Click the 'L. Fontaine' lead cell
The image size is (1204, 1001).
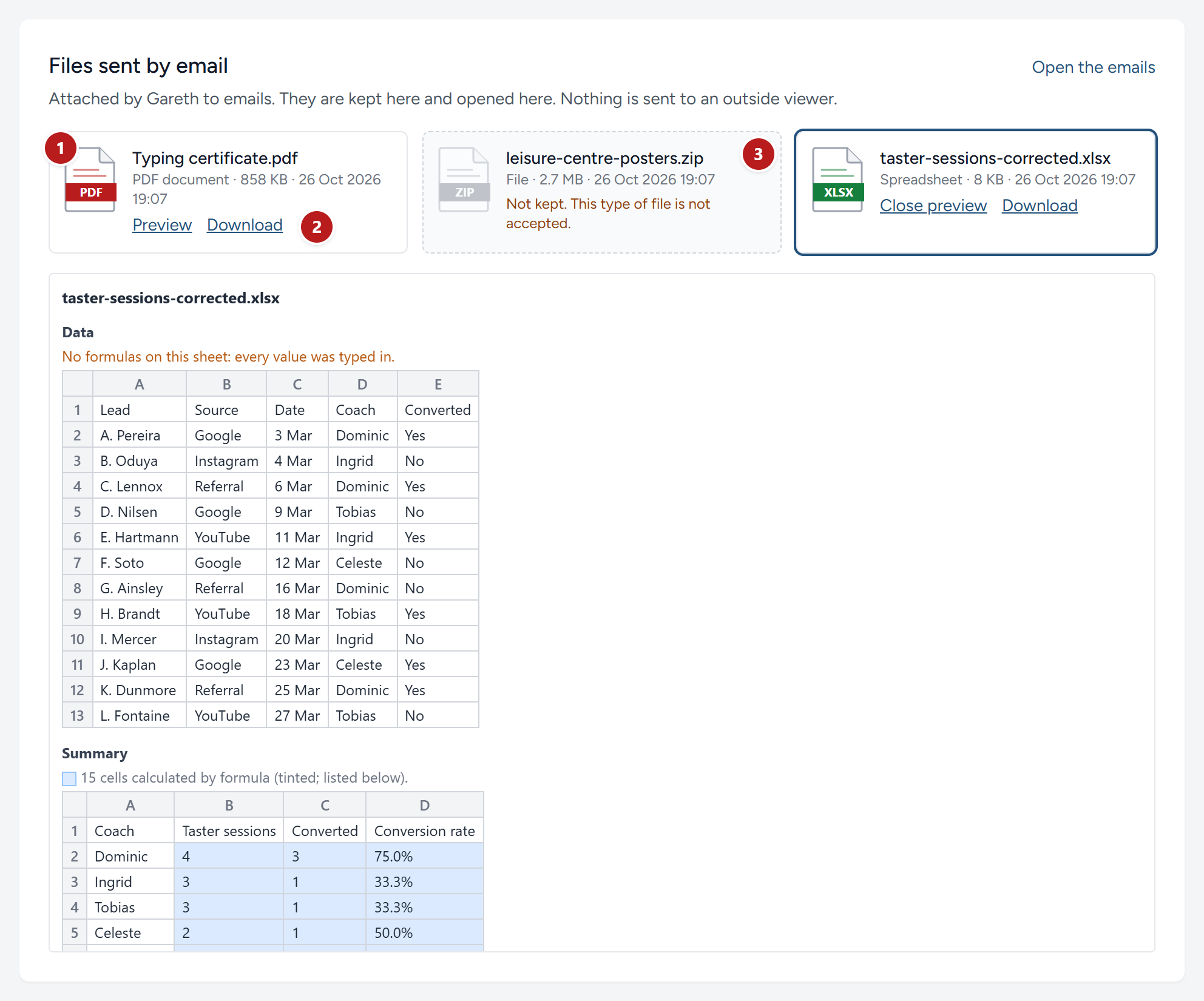(140, 716)
